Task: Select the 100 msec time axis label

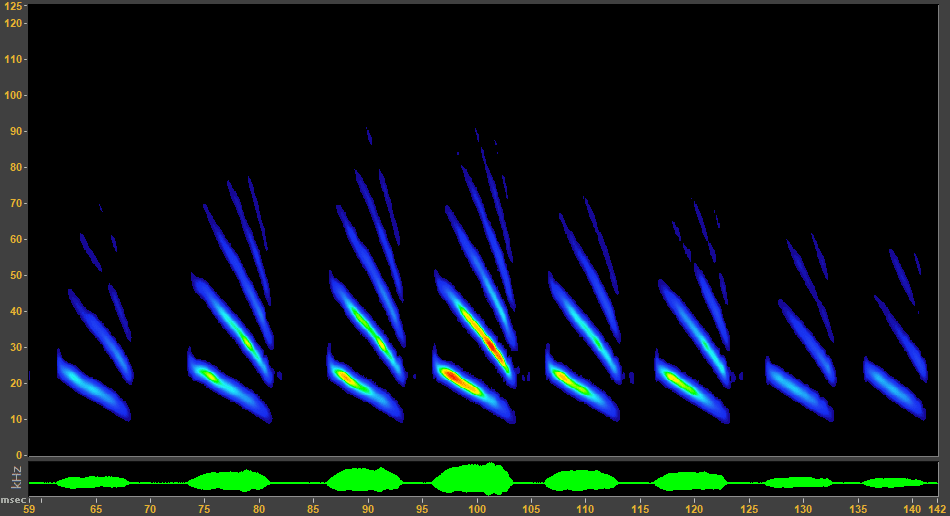Action: [x=477, y=509]
